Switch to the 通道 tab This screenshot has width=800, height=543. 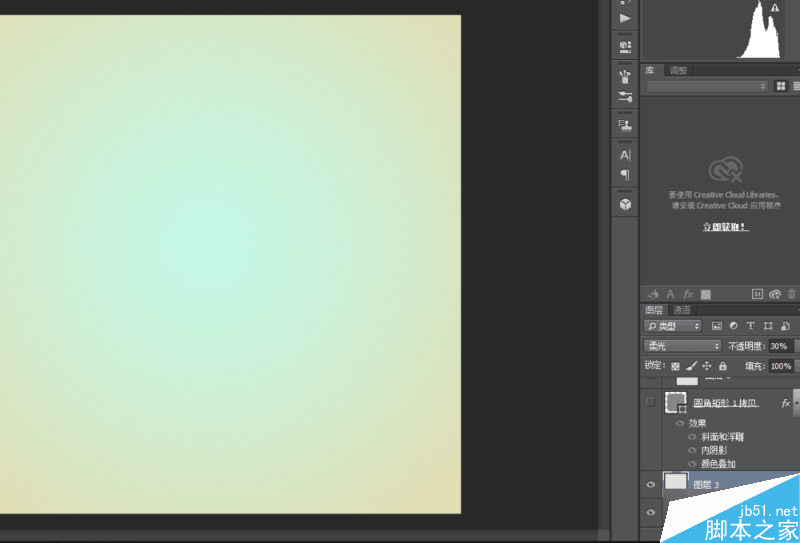pos(682,310)
